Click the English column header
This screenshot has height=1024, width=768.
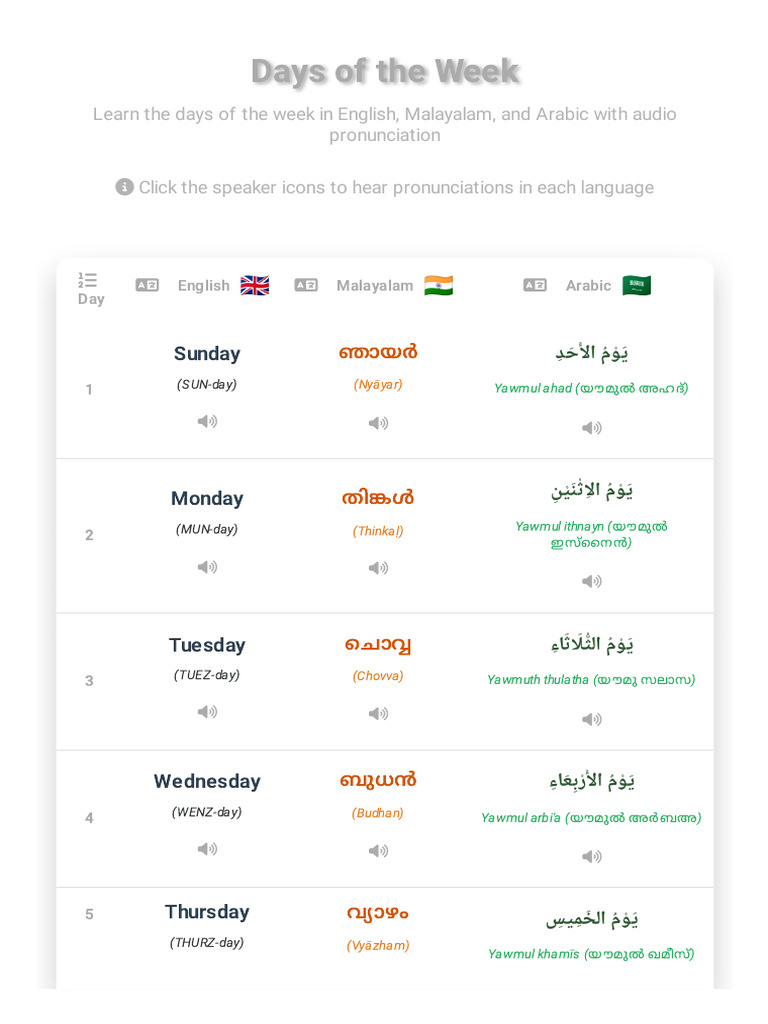[203, 286]
